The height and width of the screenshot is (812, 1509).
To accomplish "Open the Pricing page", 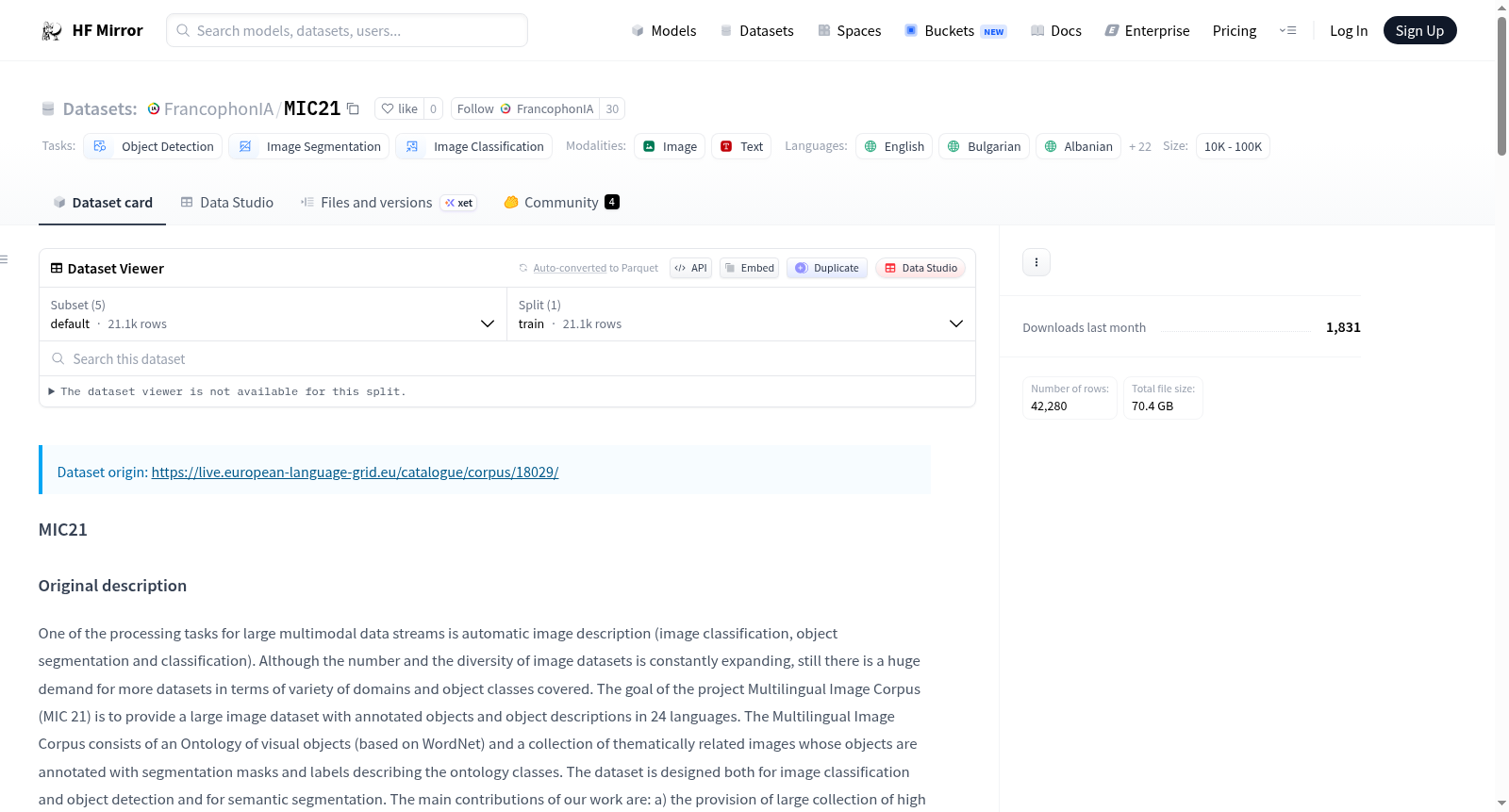I will click(1235, 31).
